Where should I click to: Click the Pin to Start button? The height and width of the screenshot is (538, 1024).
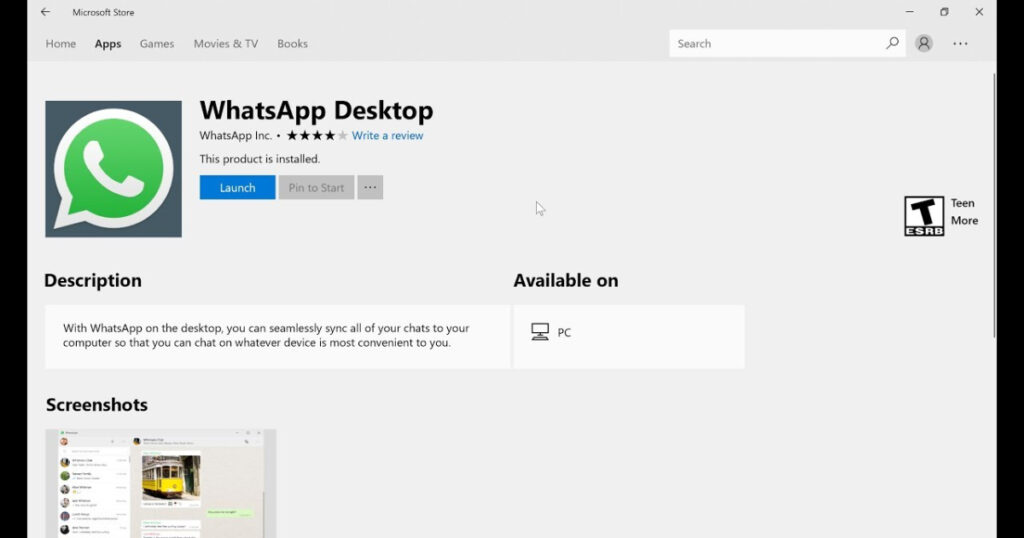(x=316, y=187)
